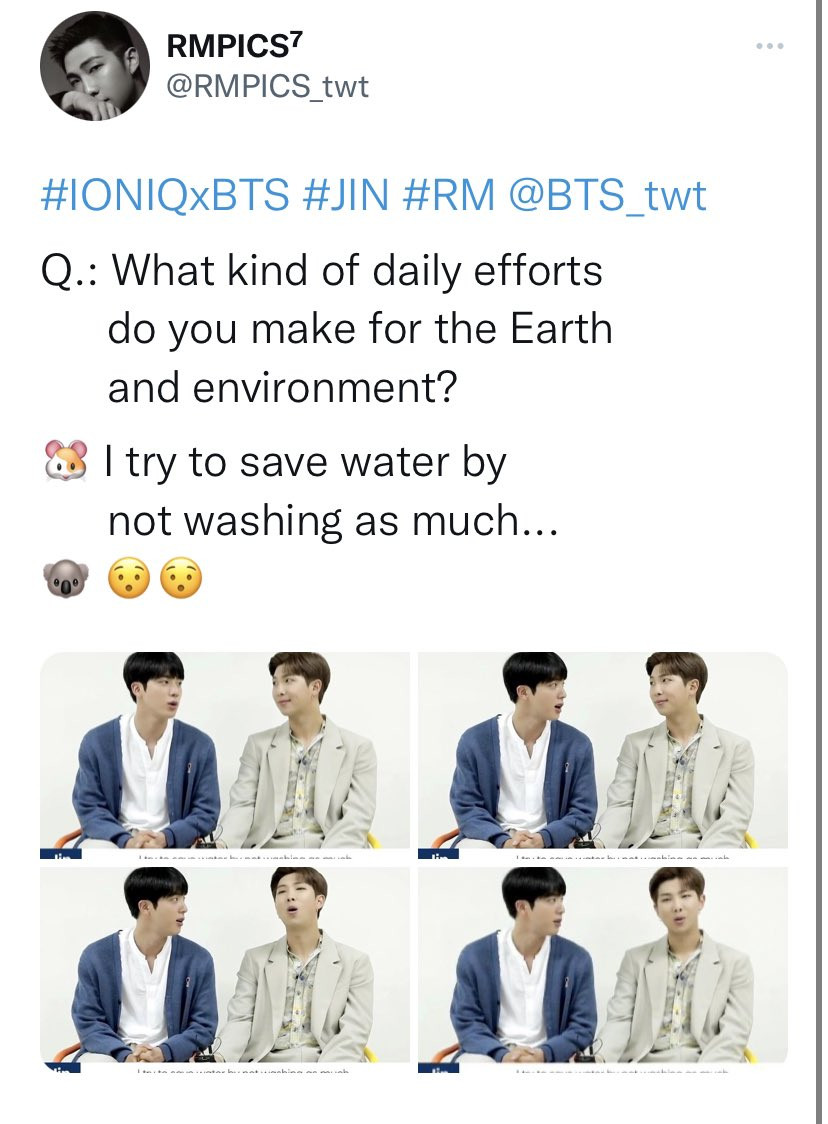The image size is (828, 1124).
Task: Open the #JIN hashtag
Action: [346, 195]
